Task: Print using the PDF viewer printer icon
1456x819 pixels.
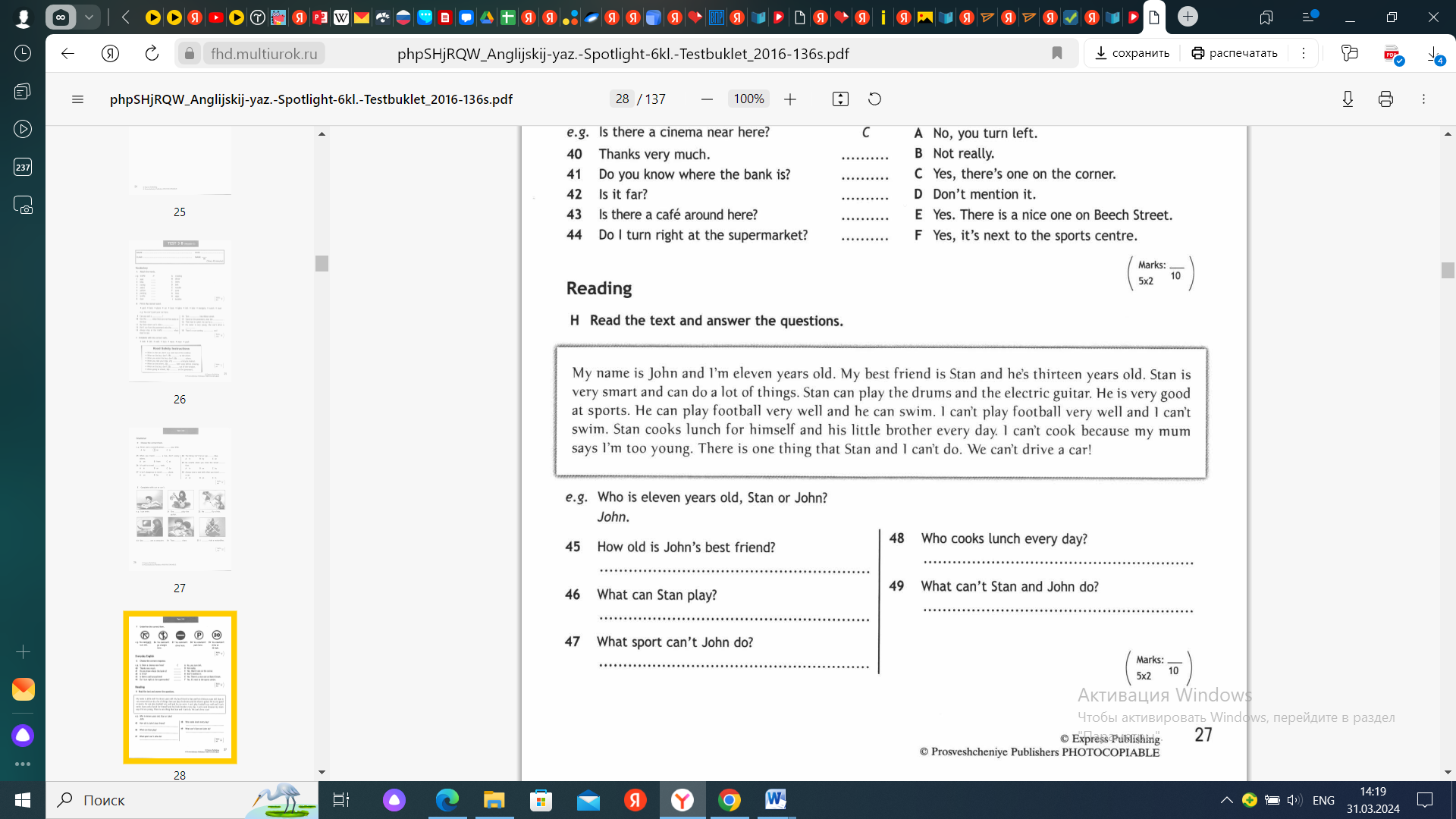Action: pyautogui.click(x=1385, y=99)
